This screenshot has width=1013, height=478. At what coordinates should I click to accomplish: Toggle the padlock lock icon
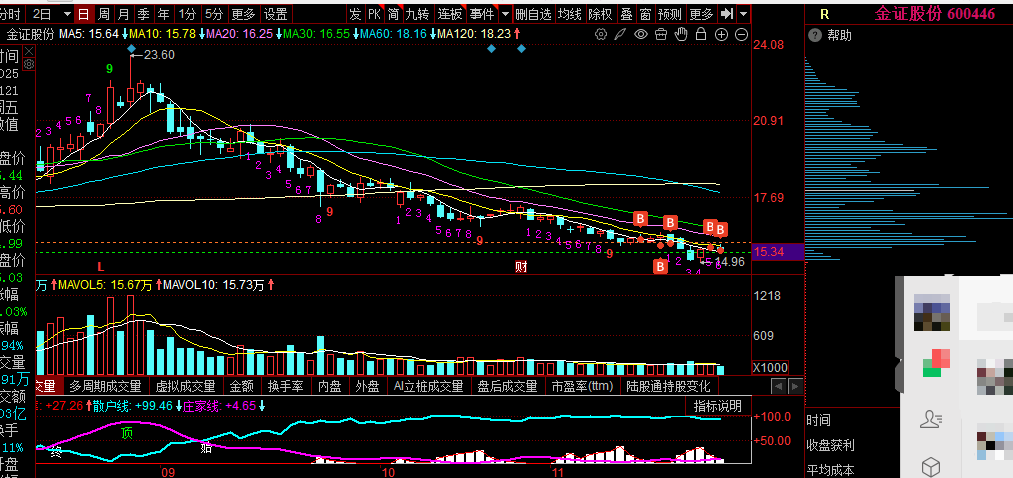point(701,34)
